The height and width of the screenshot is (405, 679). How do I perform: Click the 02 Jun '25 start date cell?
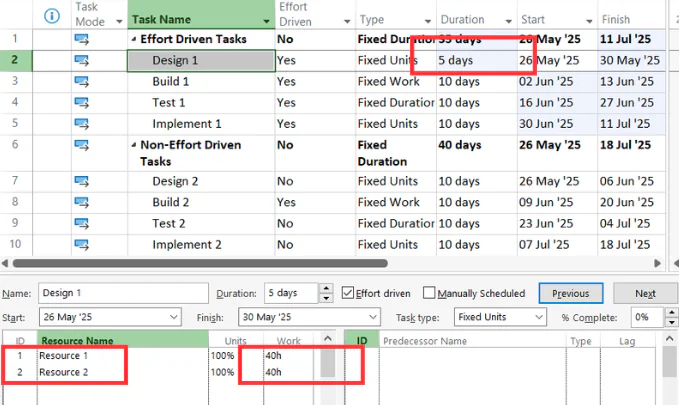point(557,81)
